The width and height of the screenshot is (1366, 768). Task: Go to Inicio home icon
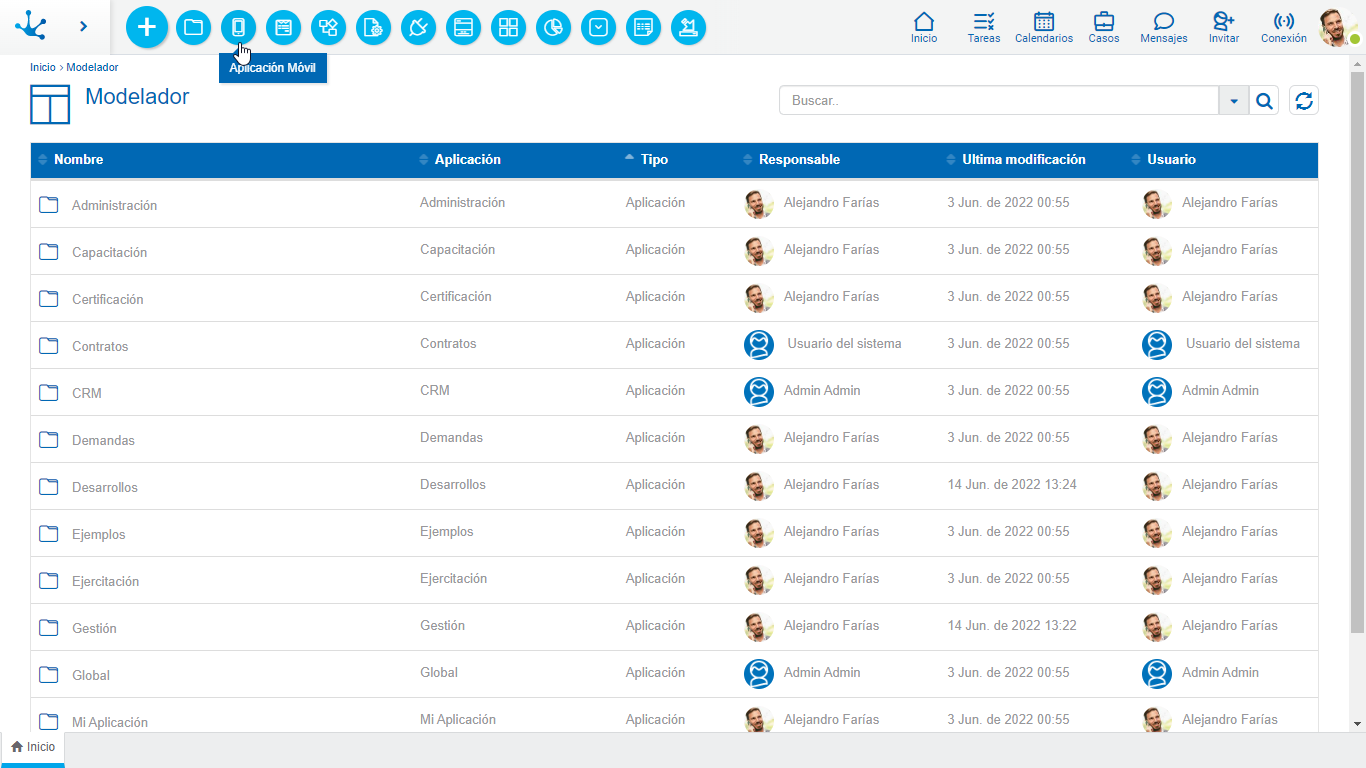point(924,27)
